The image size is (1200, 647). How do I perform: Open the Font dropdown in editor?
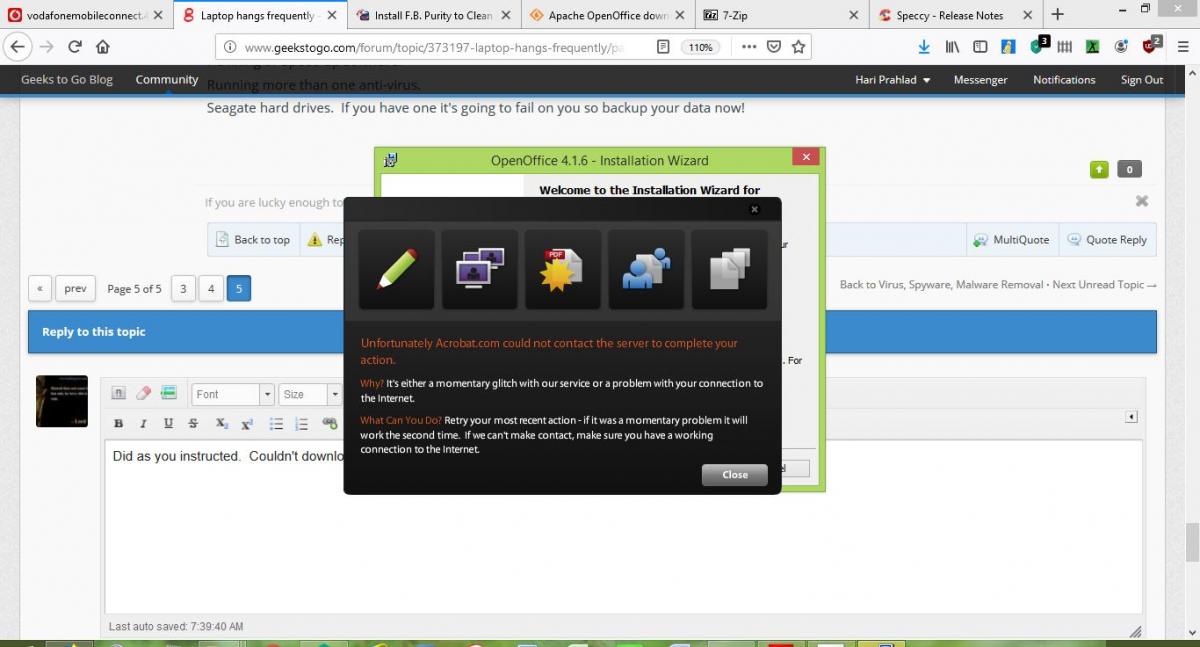click(233, 394)
